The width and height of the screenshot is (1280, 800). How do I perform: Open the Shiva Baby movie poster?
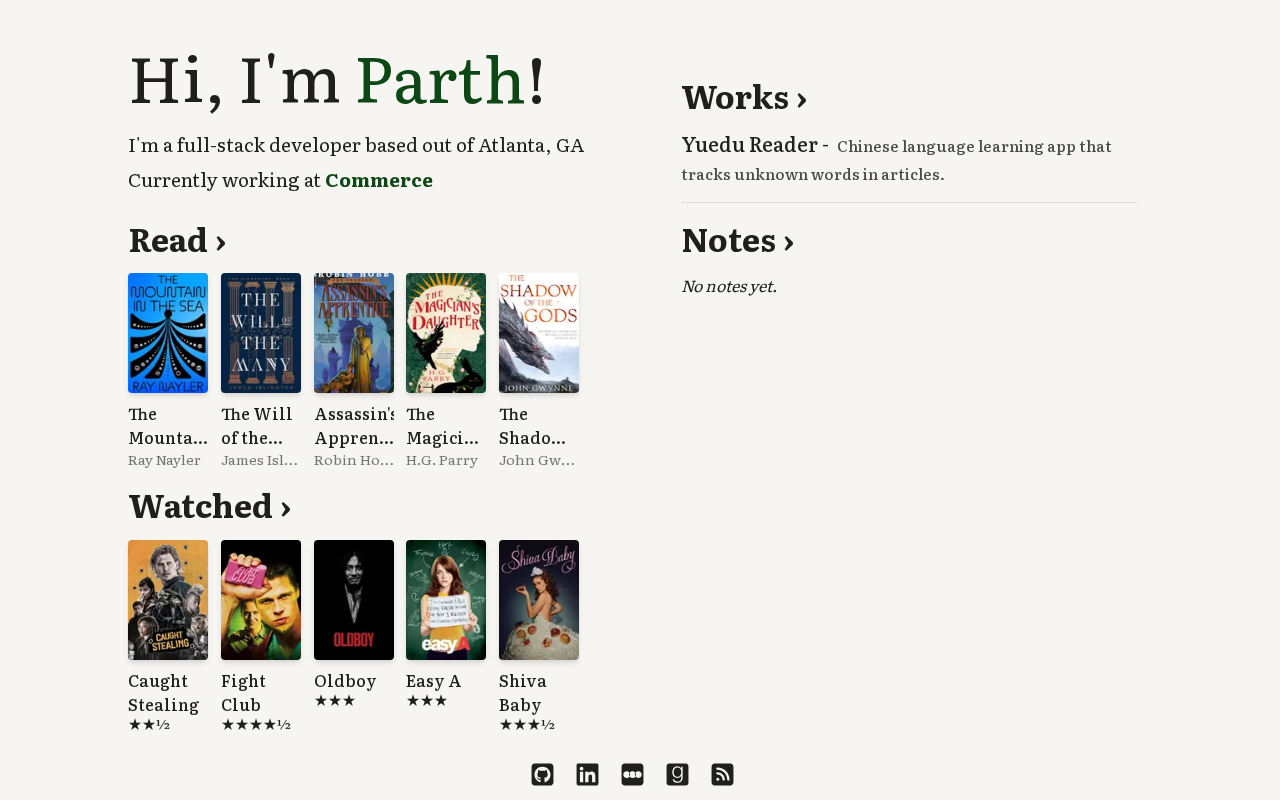[539, 600]
